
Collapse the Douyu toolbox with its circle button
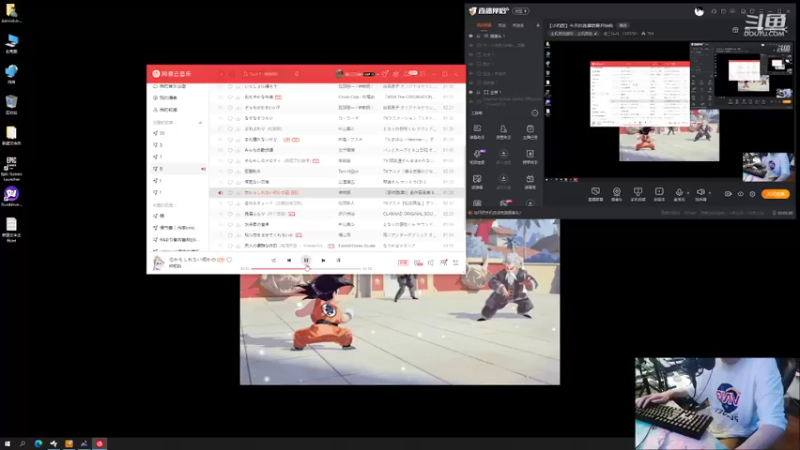[535, 113]
